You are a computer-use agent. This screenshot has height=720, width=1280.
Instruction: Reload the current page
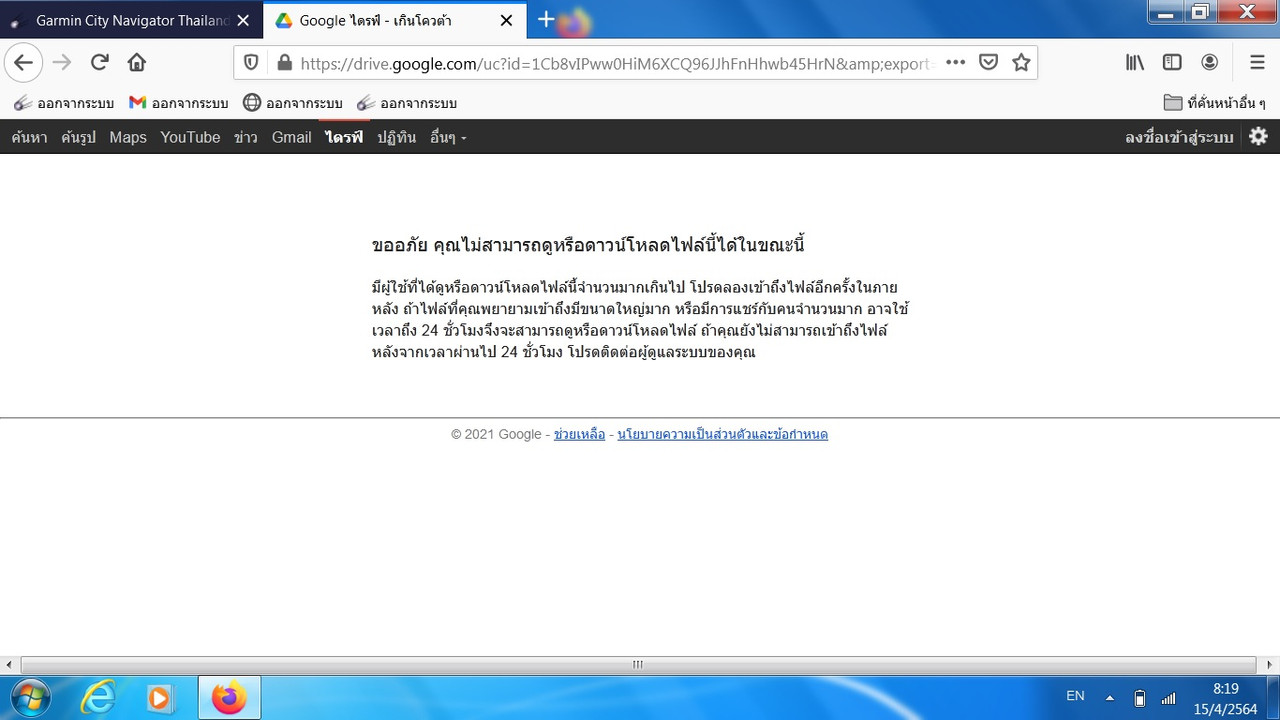[99, 62]
